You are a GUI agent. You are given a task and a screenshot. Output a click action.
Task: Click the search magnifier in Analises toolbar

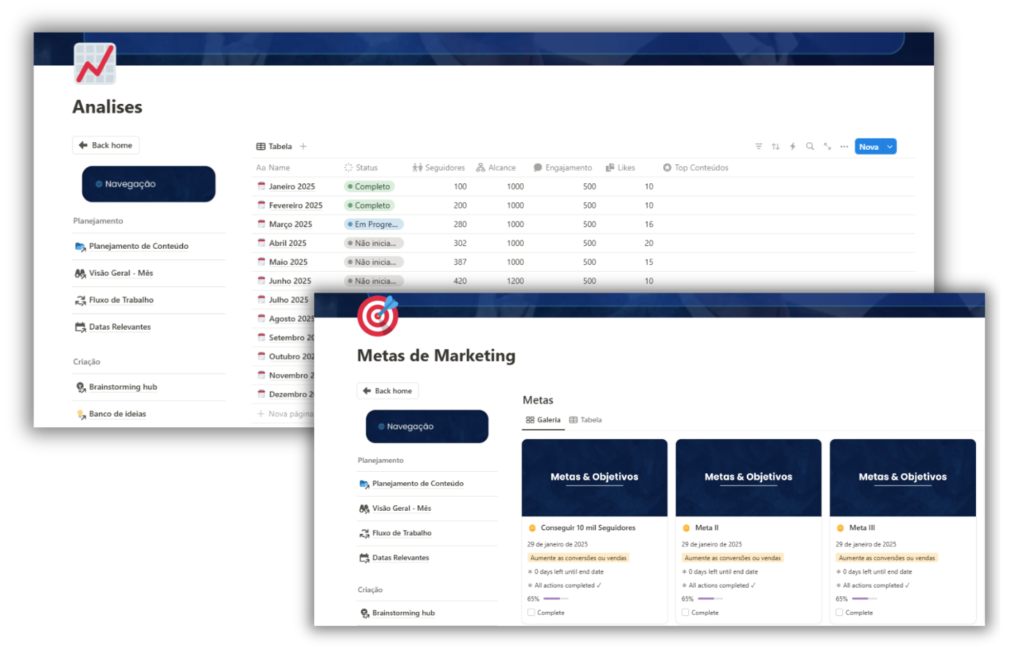tap(810, 146)
